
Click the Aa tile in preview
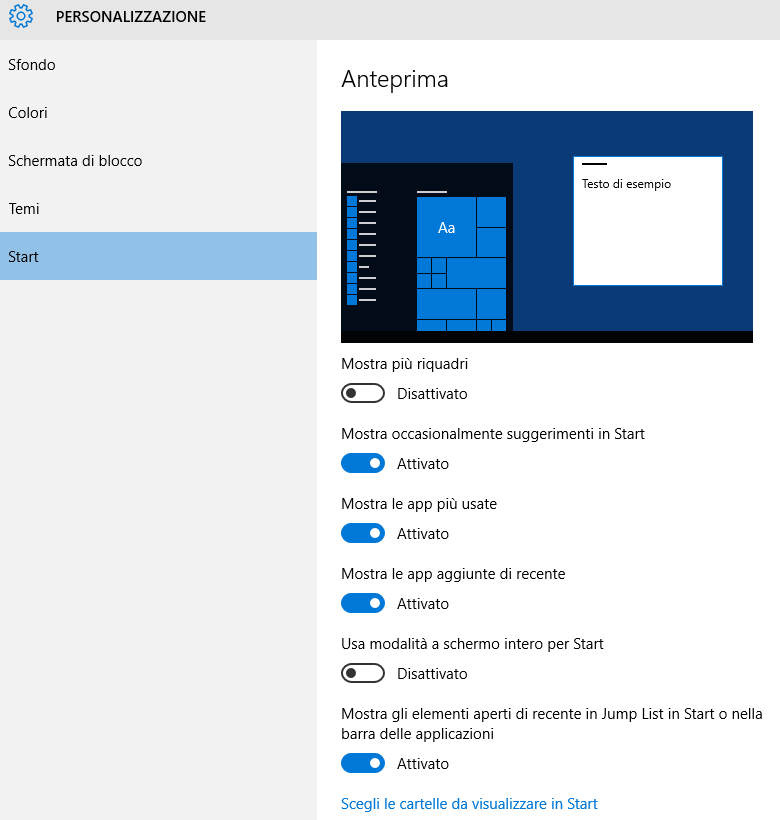tap(446, 227)
